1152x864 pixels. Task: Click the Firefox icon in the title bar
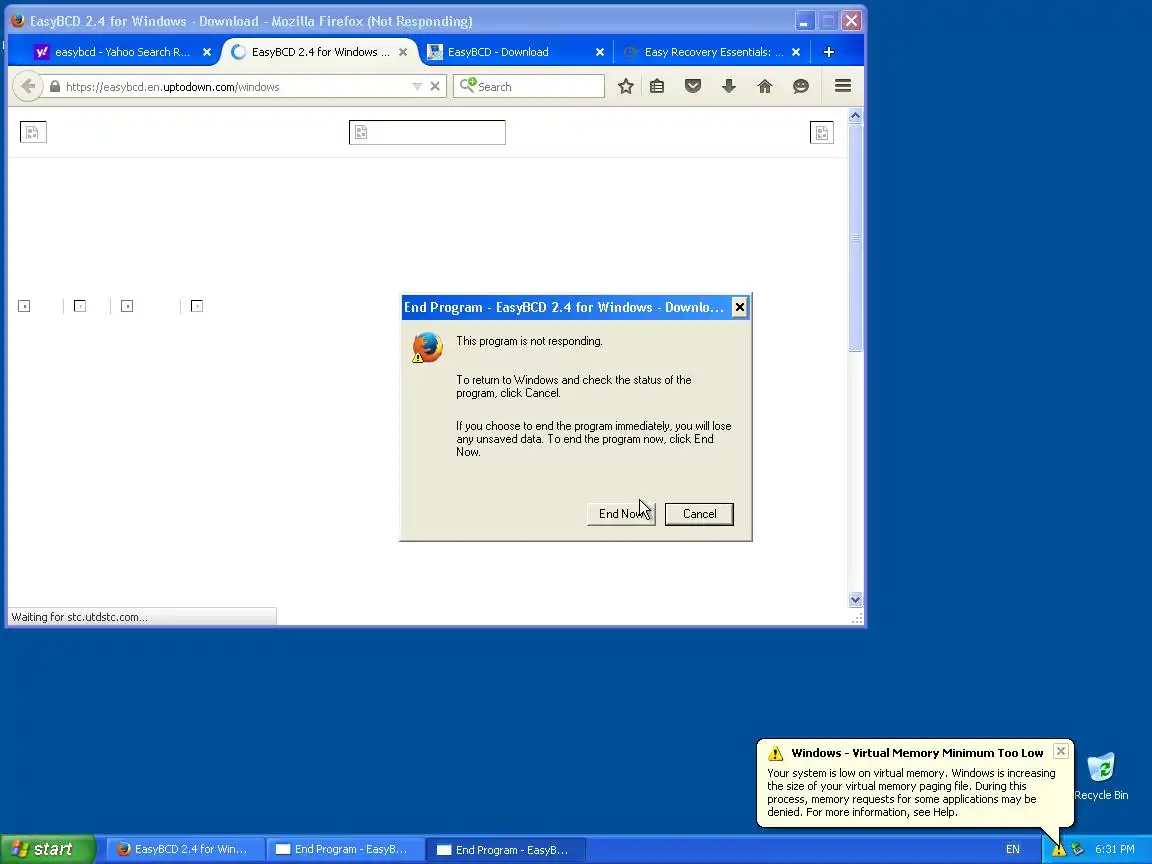(x=18, y=21)
